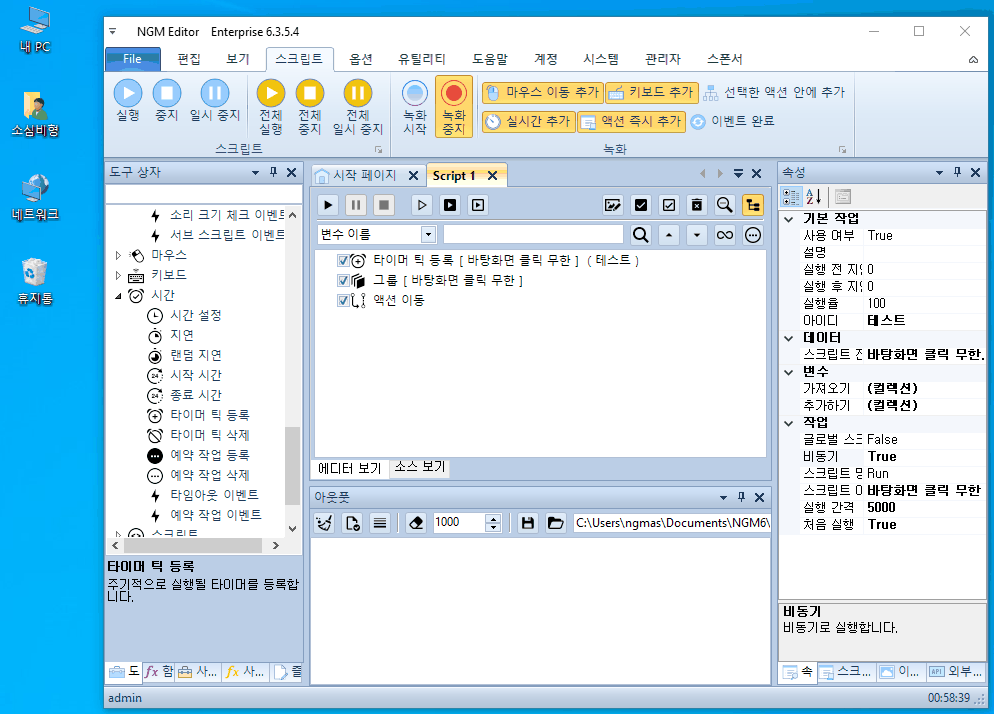
Task: Run all scripts with 전체 실행
Action: click(x=271, y=107)
